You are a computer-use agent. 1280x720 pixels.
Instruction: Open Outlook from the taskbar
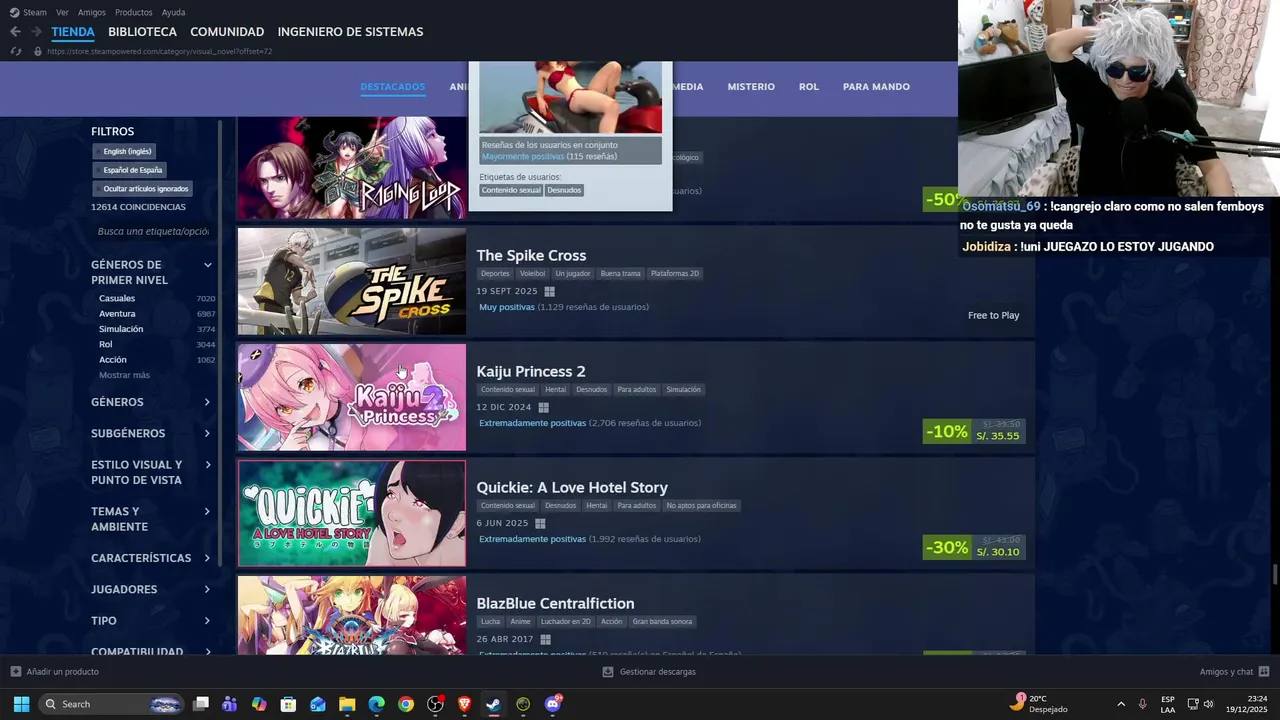318,704
